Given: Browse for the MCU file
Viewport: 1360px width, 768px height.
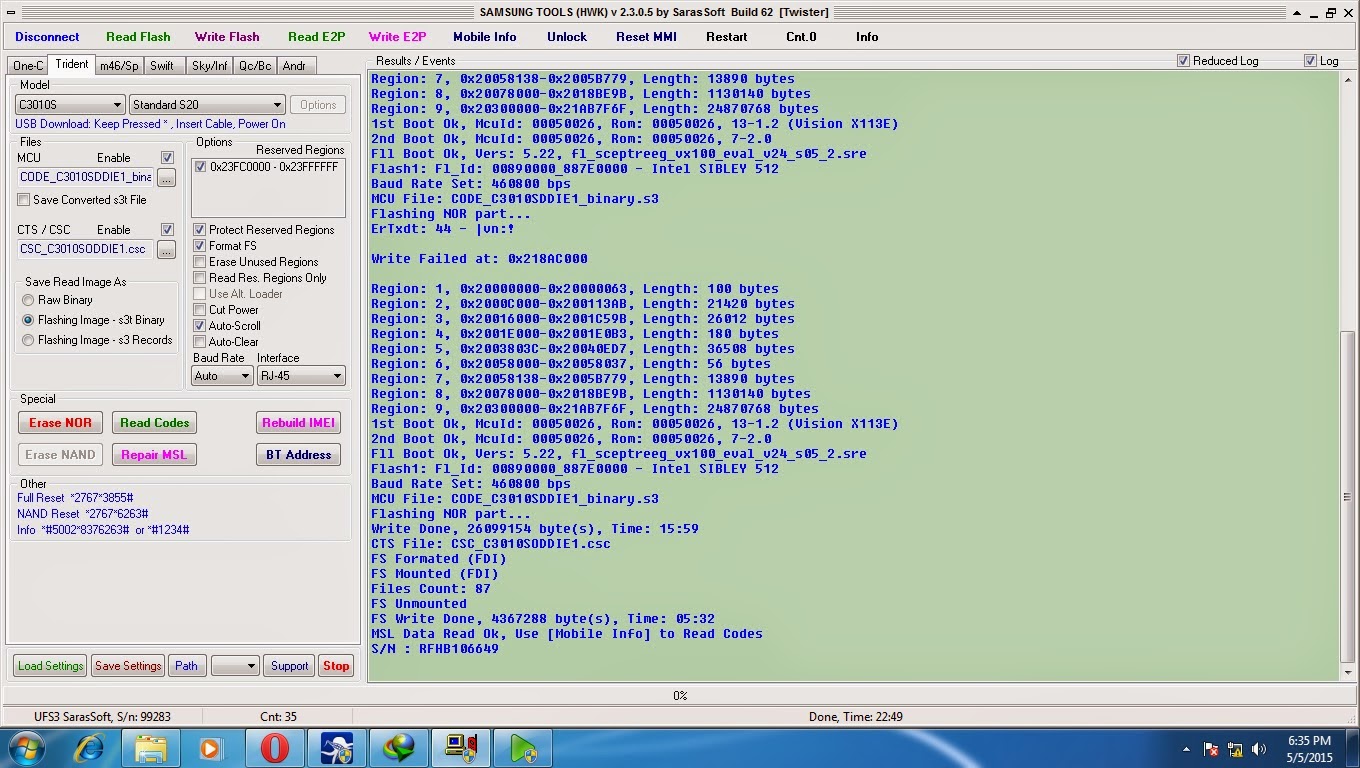Looking at the screenshot, I should click(166, 177).
